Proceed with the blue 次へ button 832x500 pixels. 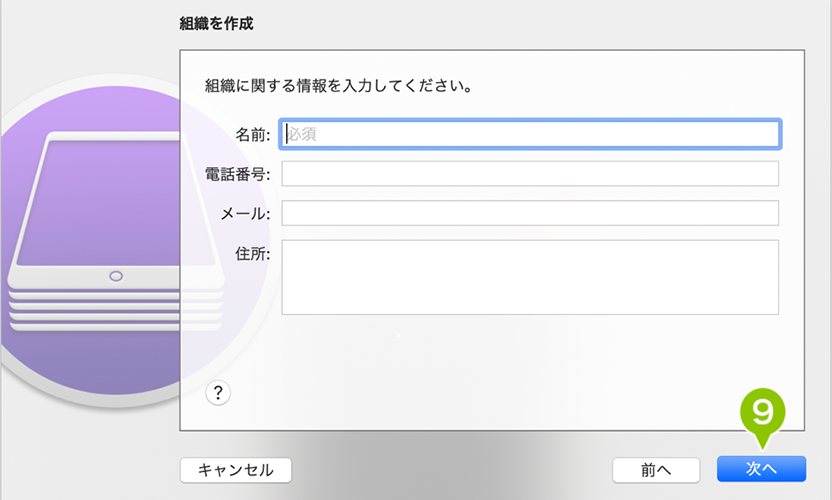tap(761, 469)
